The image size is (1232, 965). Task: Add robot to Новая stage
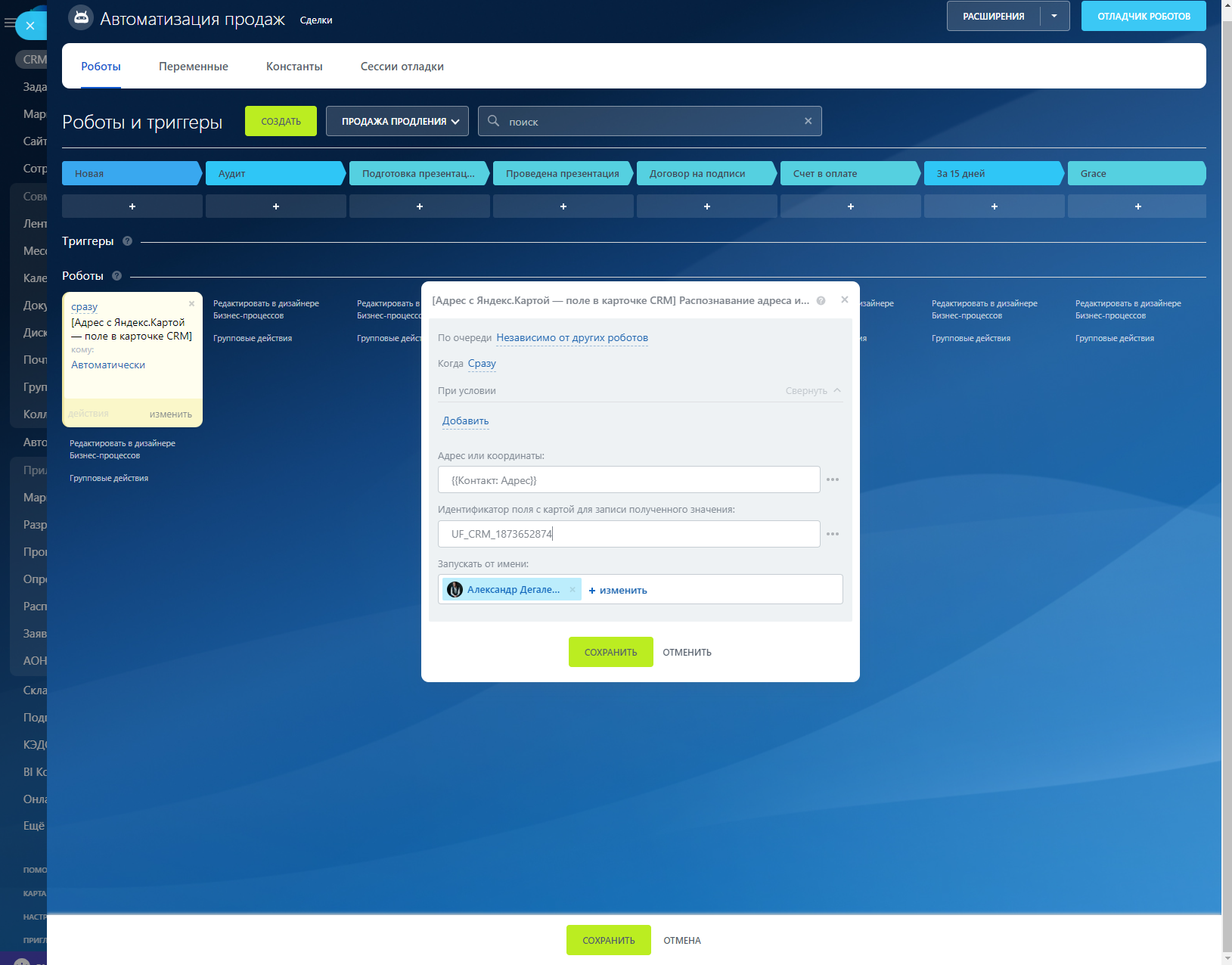[132, 206]
